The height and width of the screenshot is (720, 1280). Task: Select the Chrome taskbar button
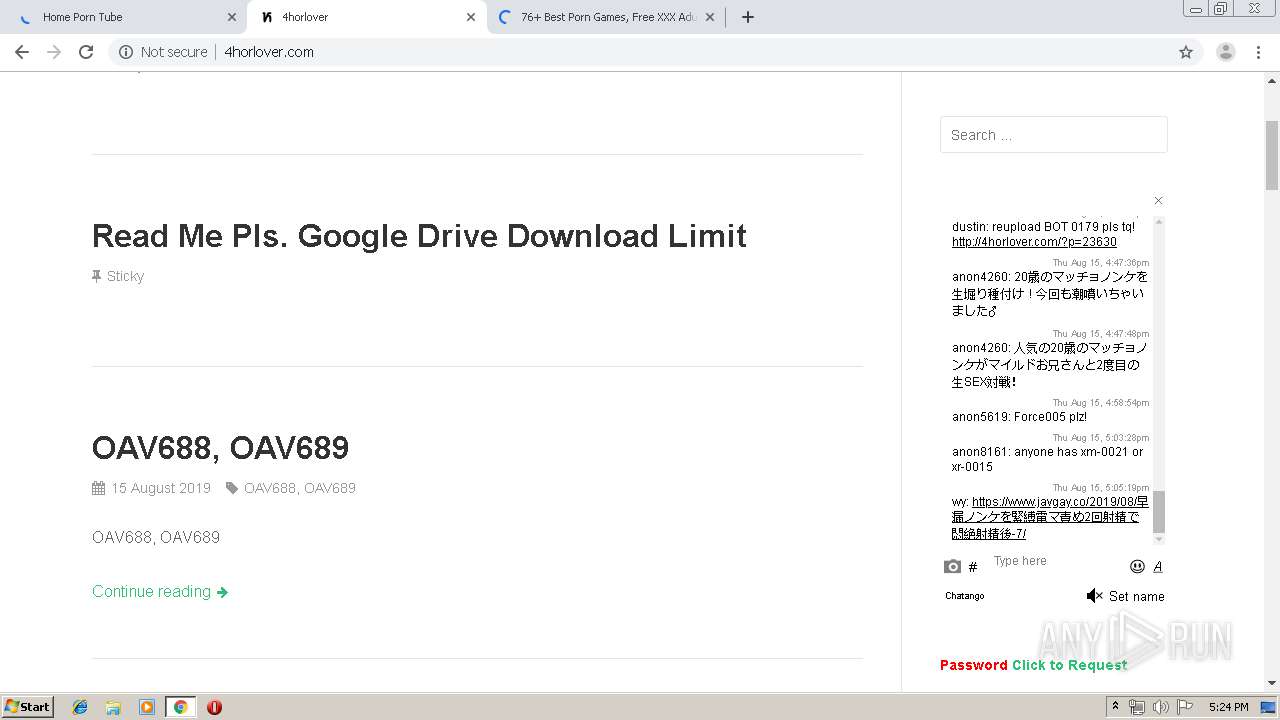click(180, 707)
